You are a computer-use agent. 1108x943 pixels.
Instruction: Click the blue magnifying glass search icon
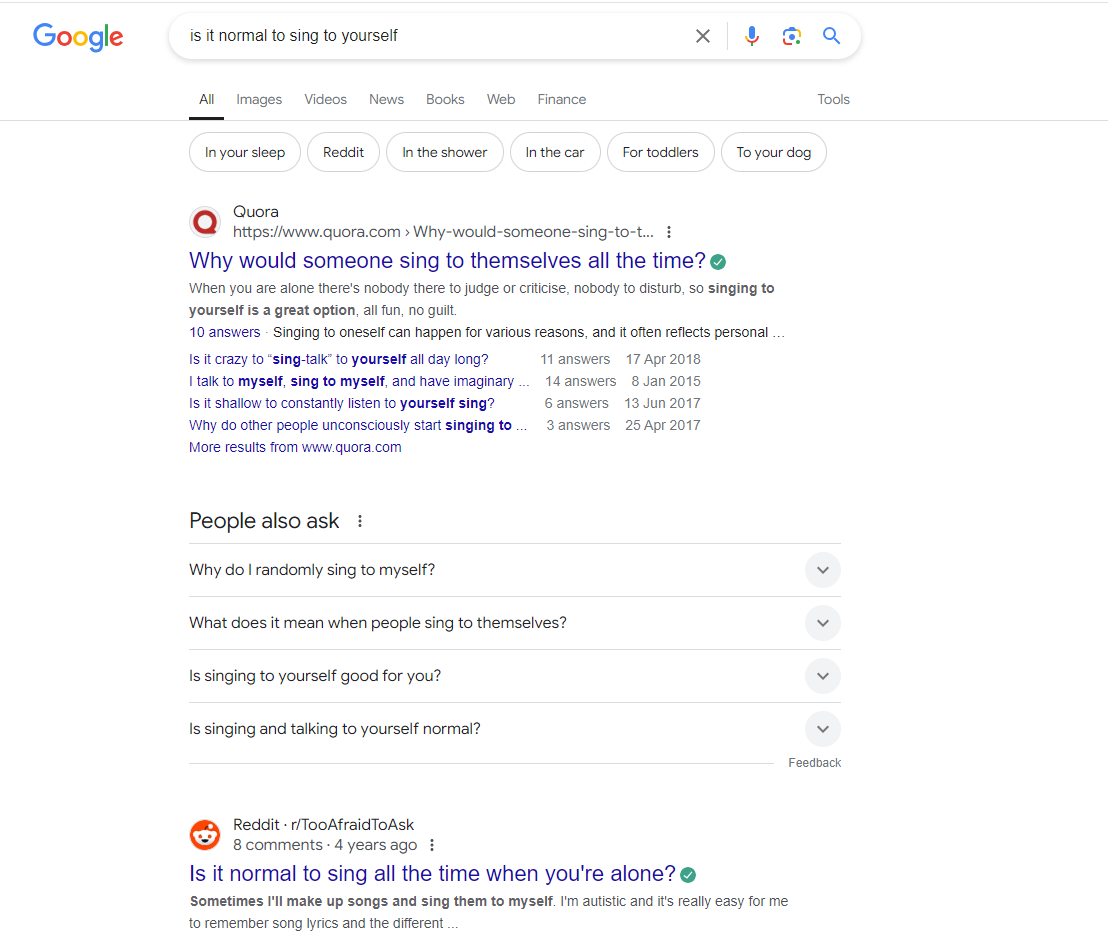[831, 36]
